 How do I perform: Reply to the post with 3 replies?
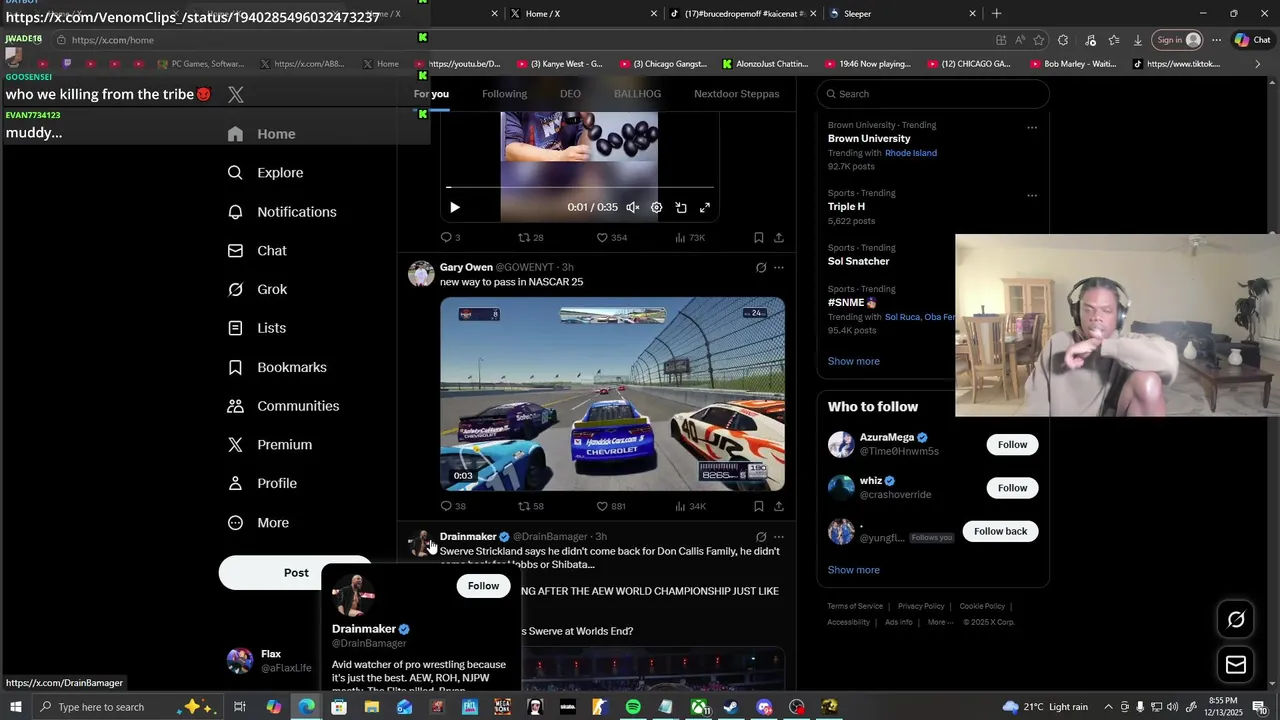point(449,238)
